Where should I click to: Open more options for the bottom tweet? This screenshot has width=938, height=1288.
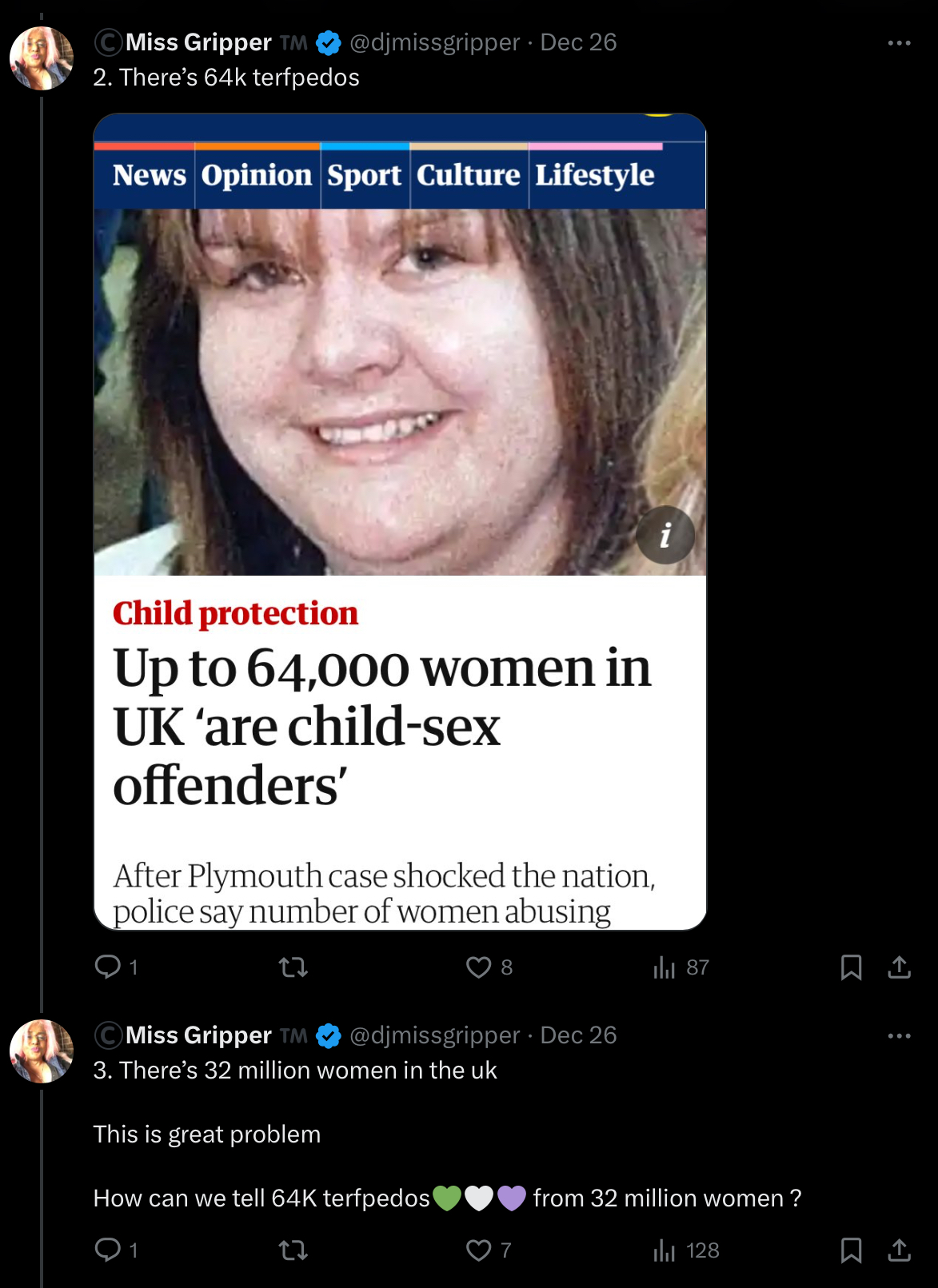[900, 1035]
